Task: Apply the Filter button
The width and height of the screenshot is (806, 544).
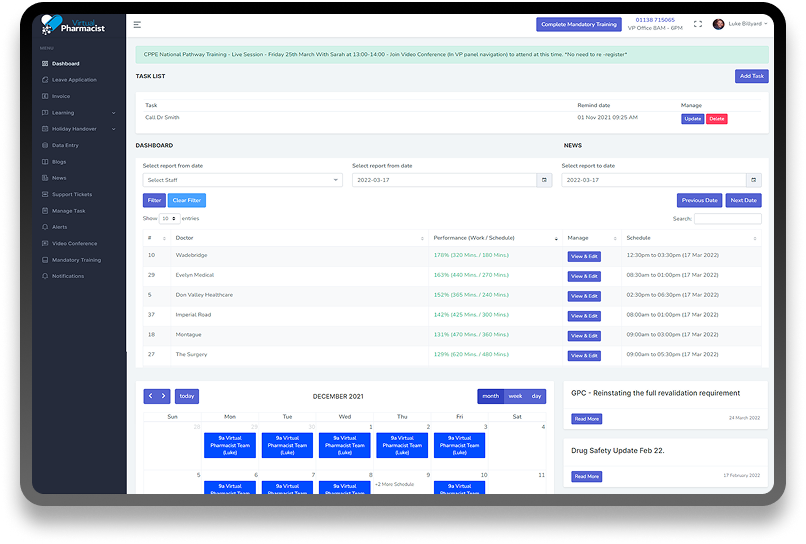Action: (x=154, y=200)
